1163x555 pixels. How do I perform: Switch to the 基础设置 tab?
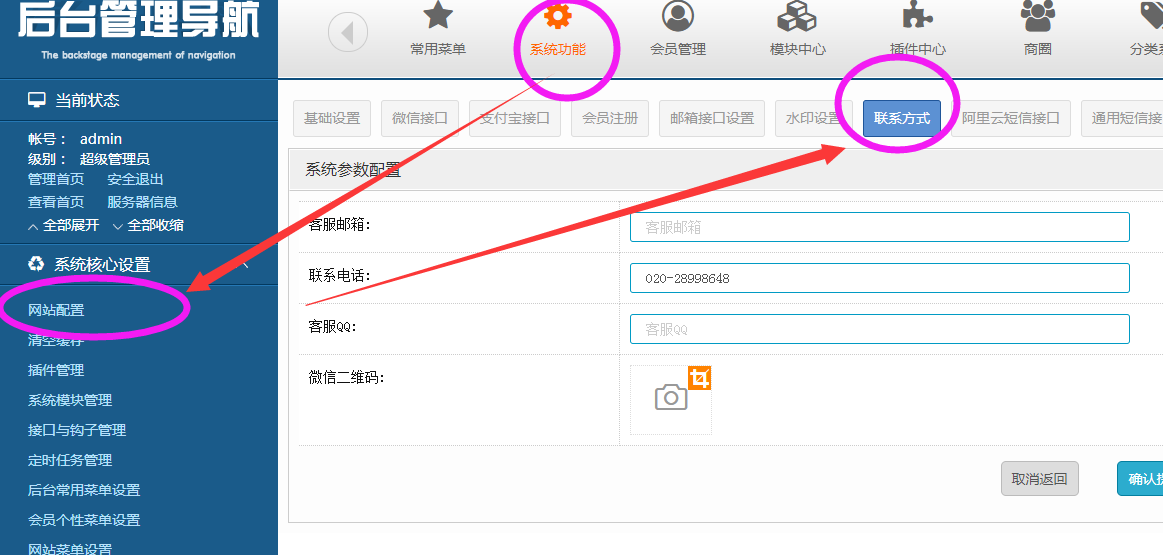pos(332,119)
